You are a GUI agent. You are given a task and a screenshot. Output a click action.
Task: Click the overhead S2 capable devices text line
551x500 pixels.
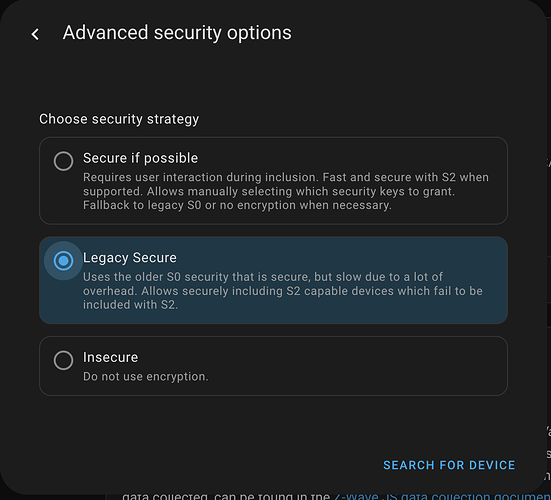283,291
